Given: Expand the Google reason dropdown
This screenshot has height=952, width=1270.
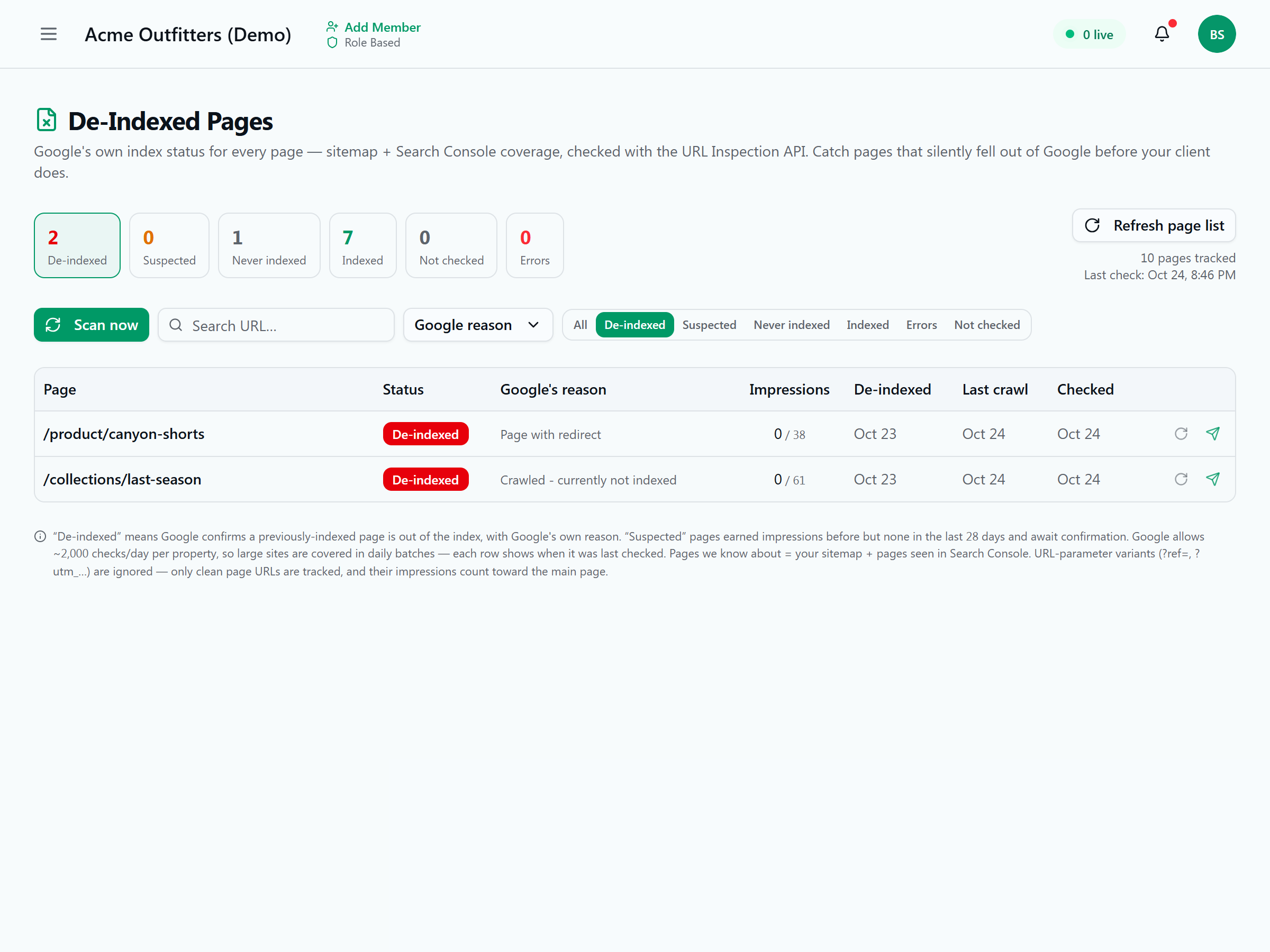Looking at the screenshot, I should point(478,325).
